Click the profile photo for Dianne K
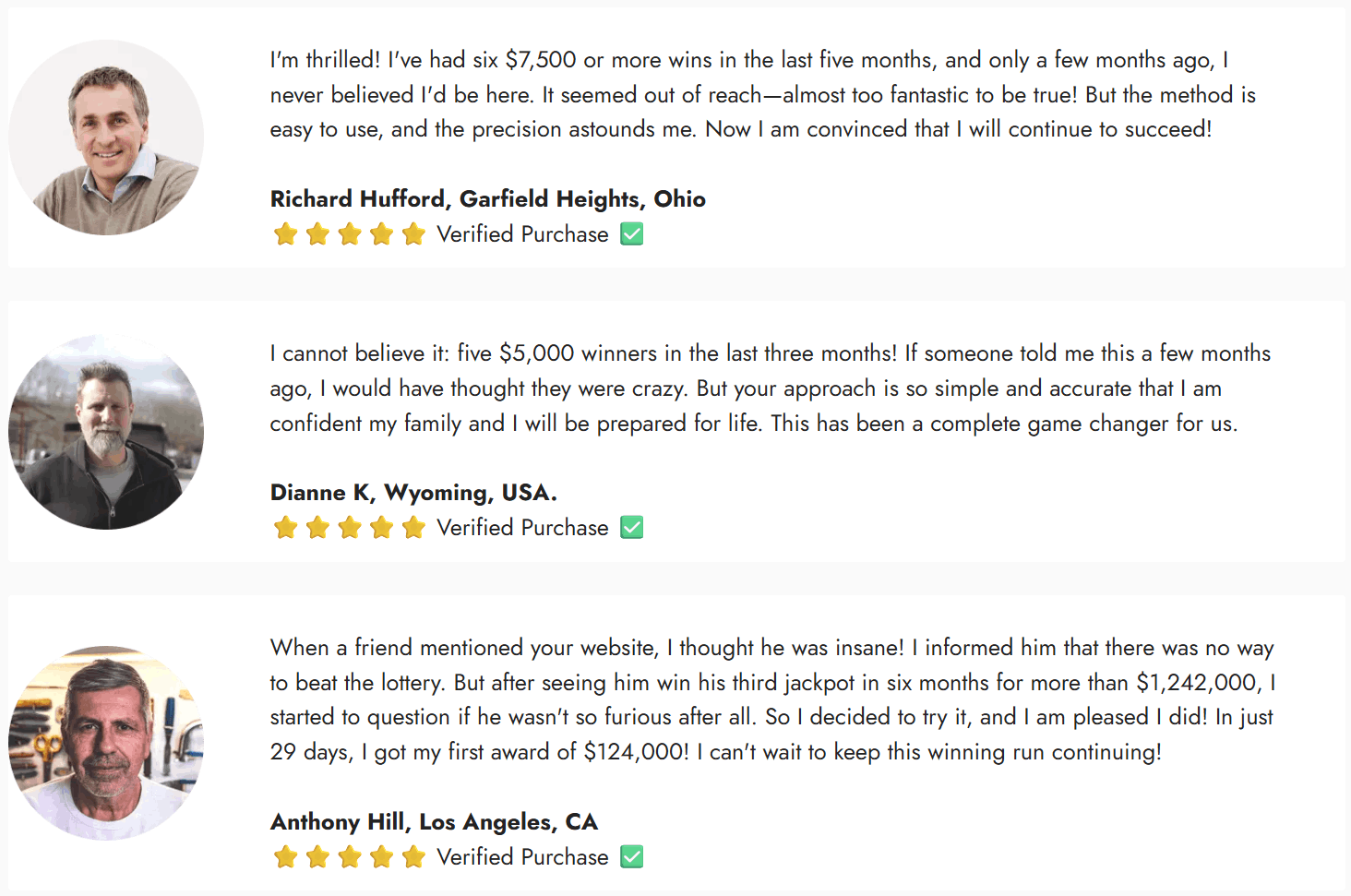The width and height of the screenshot is (1351, 896). [106, 432]
